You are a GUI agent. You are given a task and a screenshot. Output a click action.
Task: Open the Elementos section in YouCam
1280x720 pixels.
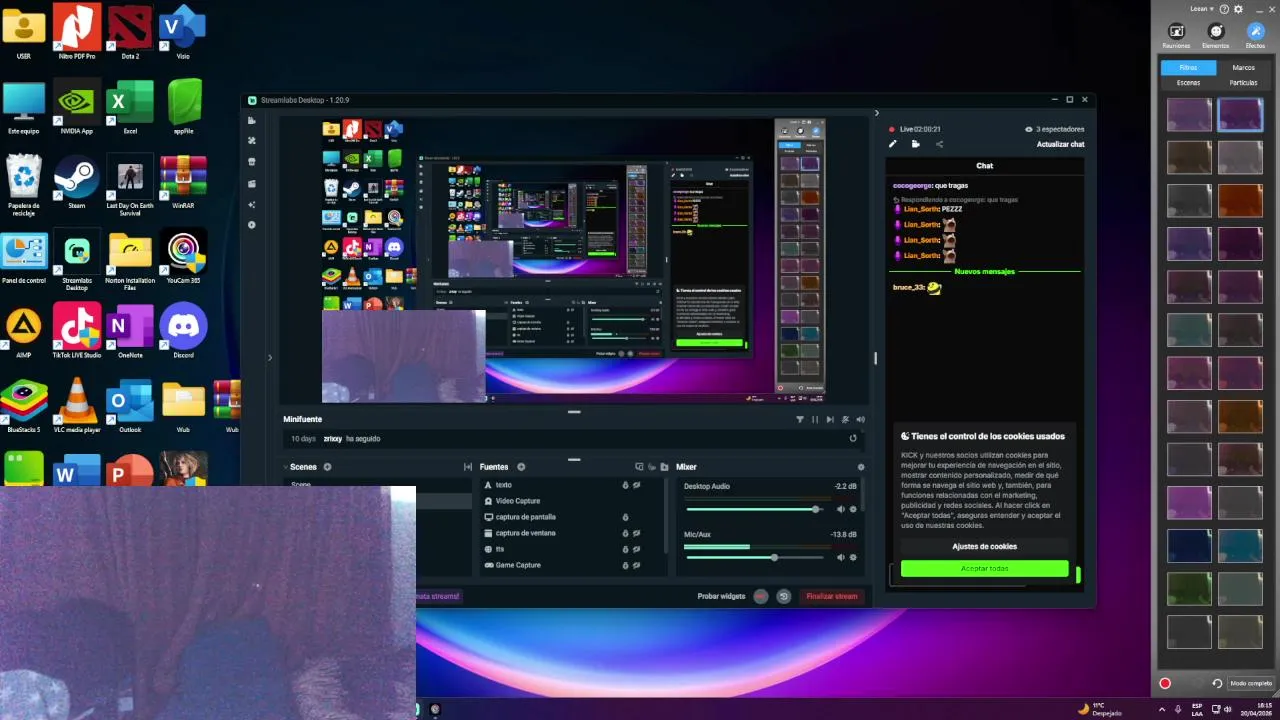(1216, 36)
